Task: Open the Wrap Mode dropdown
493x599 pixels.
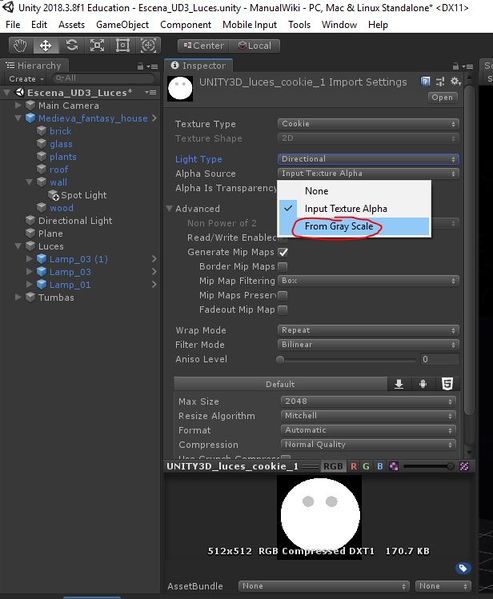Action: 368,330
